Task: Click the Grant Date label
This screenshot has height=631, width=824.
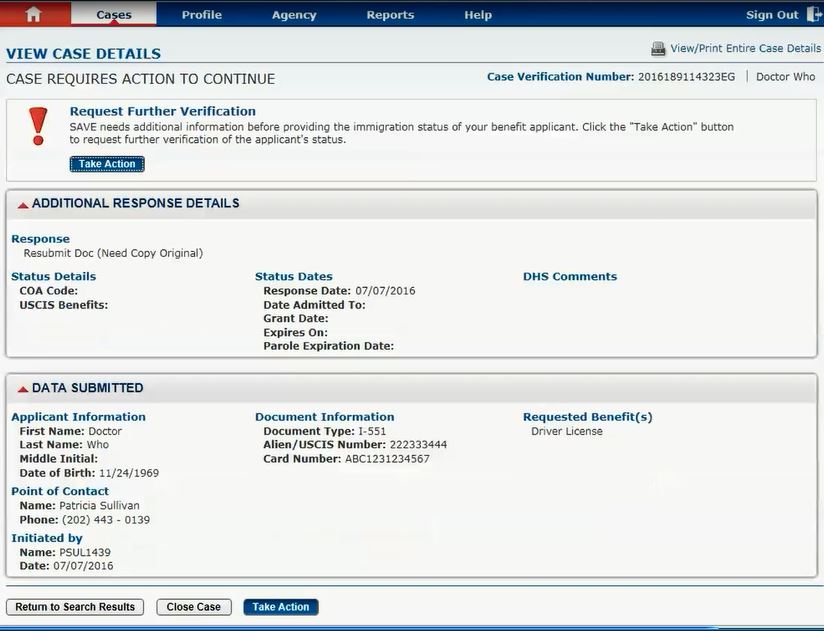Action: 296,318
